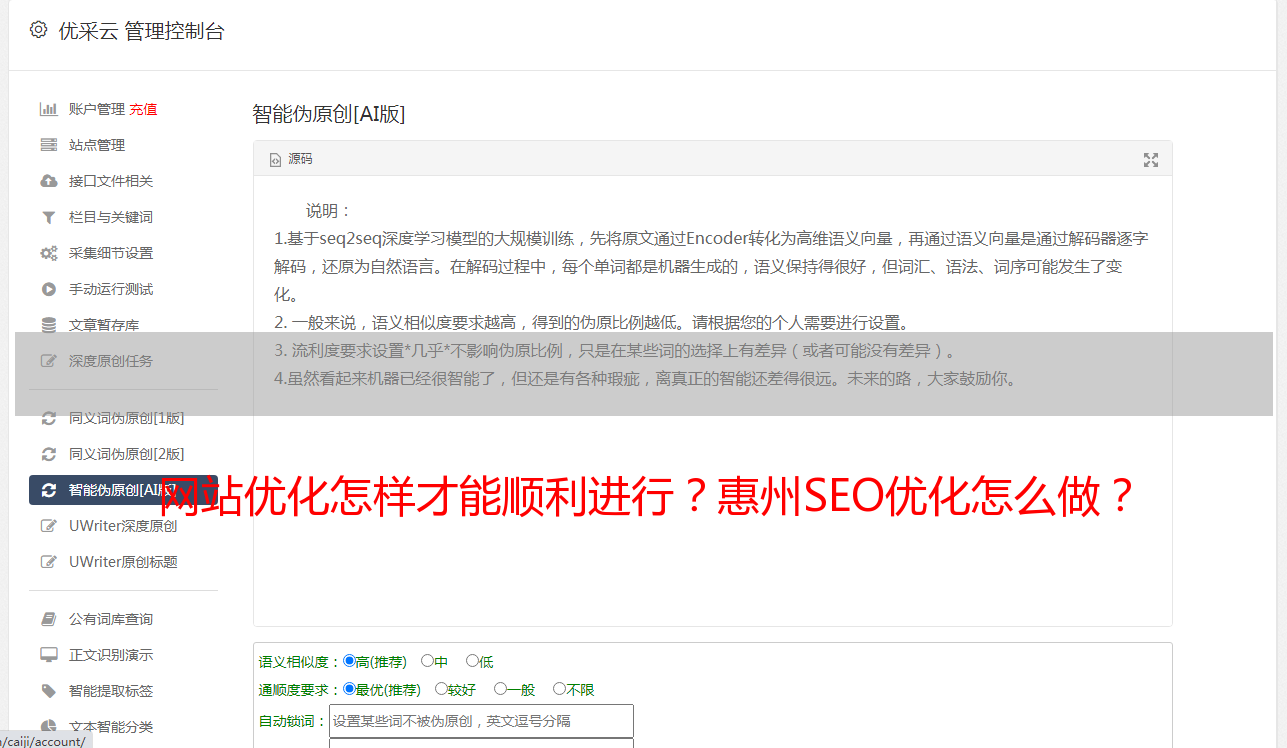Click the edit icon beside UWriter深度原创
The height and width of the screenshot is (748, 1287).
point(48,526)
